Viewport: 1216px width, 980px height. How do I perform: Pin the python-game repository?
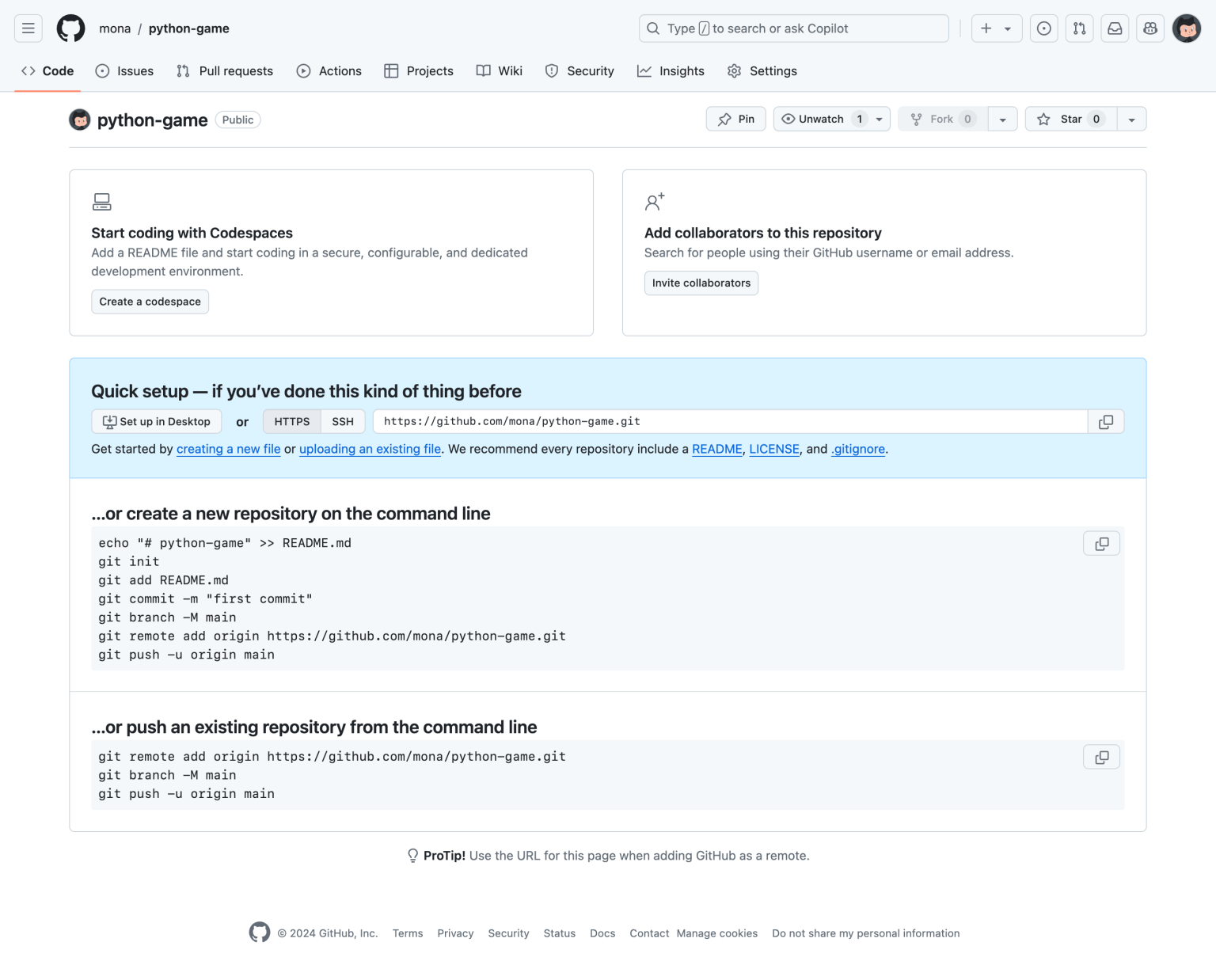click(x=735, y=119)
